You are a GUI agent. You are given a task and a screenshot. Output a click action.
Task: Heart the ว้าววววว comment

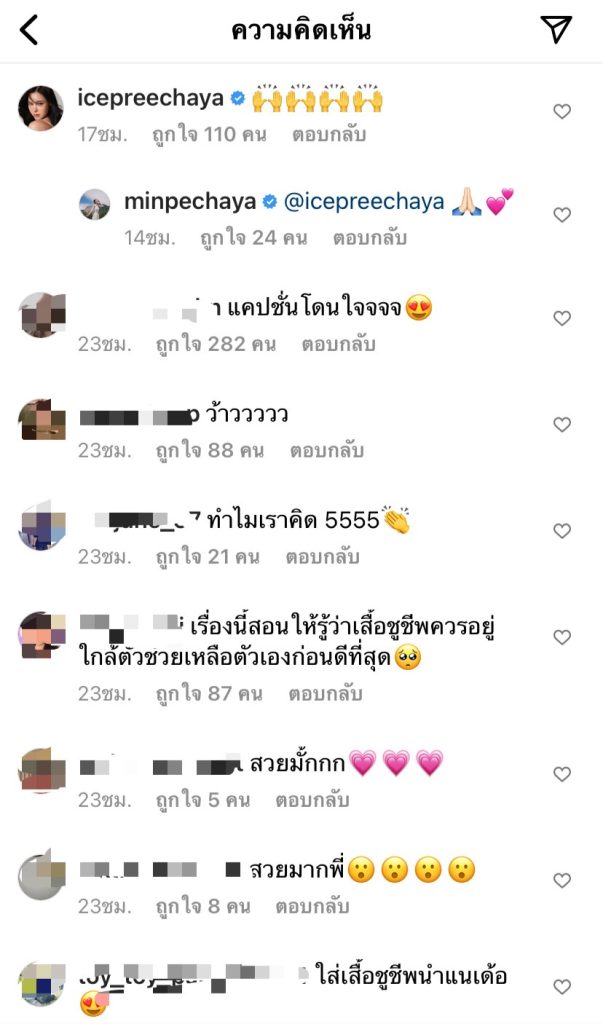[x=562, y=424]
